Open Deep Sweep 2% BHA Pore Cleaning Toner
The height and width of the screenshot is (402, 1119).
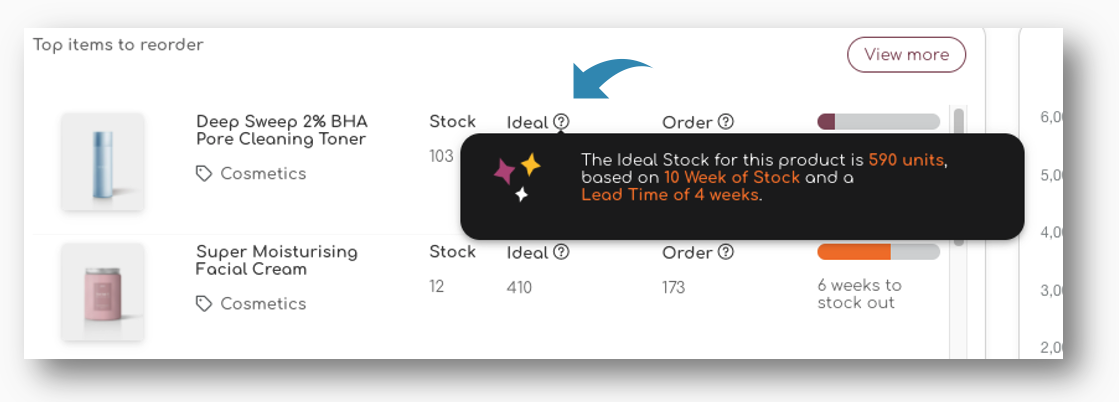[x=280, y=130]
